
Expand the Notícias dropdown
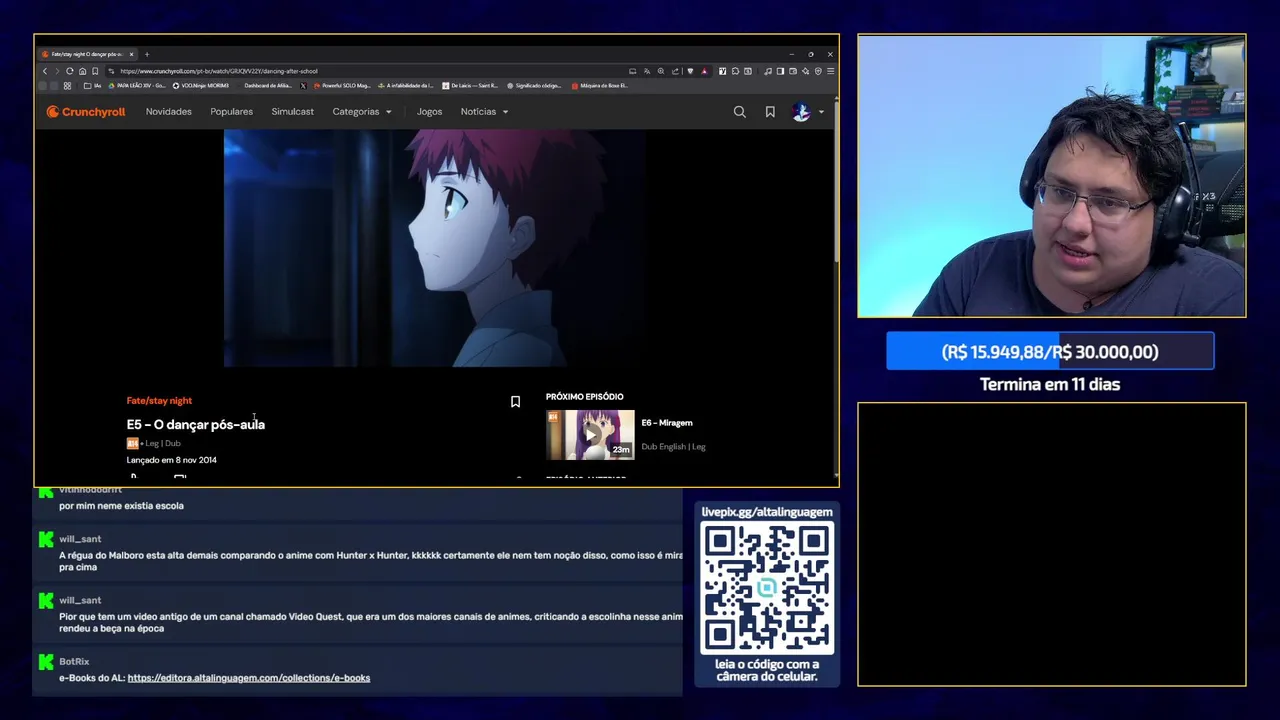(484, 112)
